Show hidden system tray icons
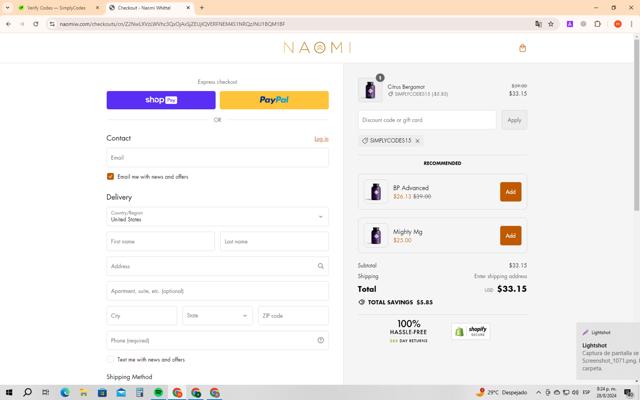The height and width of the screenshot is (400, 640). [x=538, y=393]
